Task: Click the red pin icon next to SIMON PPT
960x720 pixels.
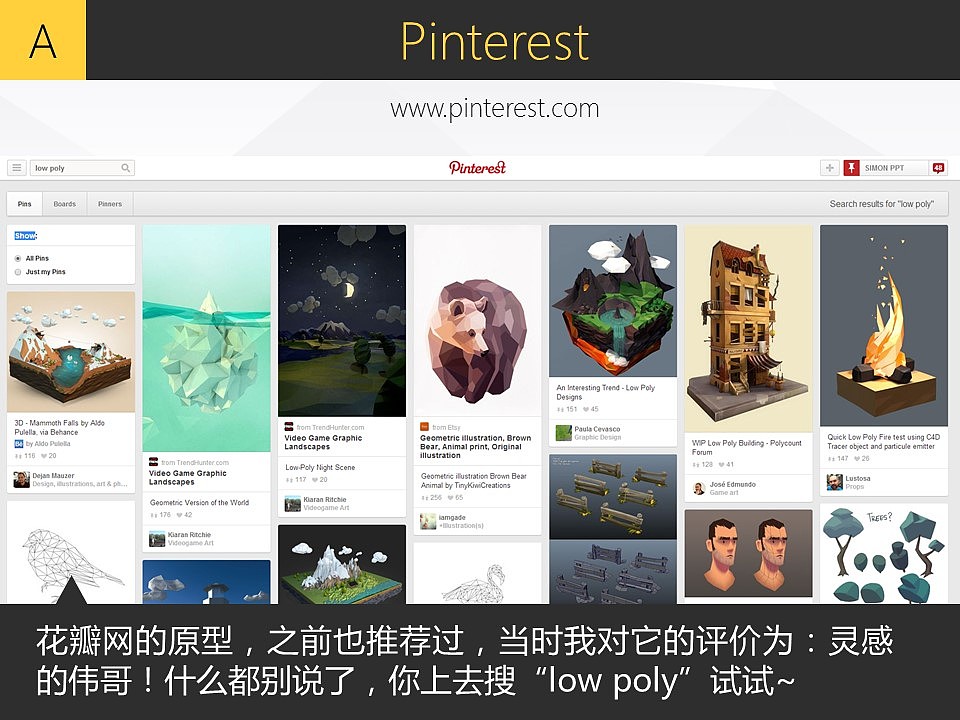Action: click(853, 167)
